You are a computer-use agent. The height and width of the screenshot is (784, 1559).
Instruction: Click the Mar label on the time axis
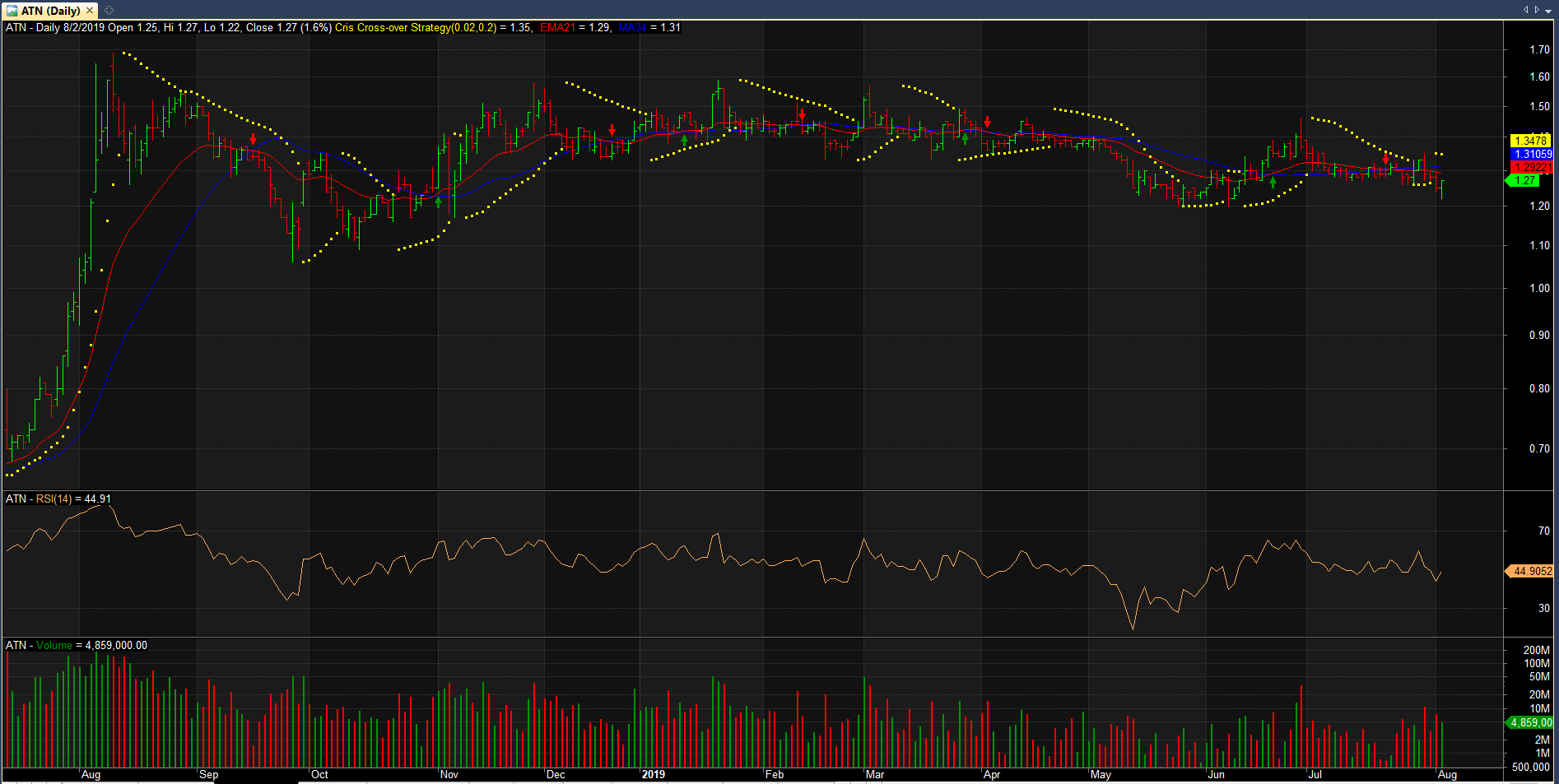click(875, 774)
